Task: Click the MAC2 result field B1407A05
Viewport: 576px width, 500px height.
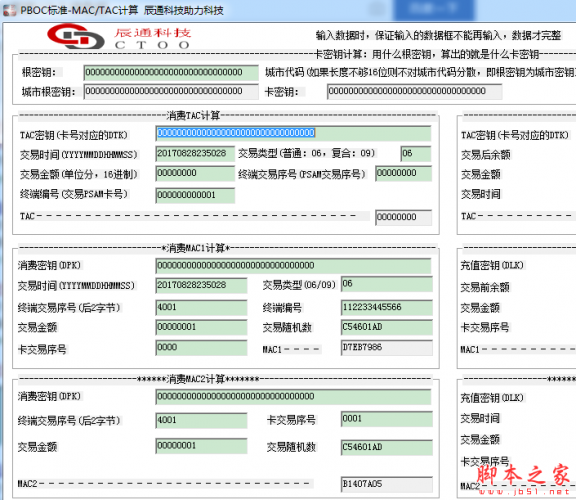Action: (x=387, y=484)
